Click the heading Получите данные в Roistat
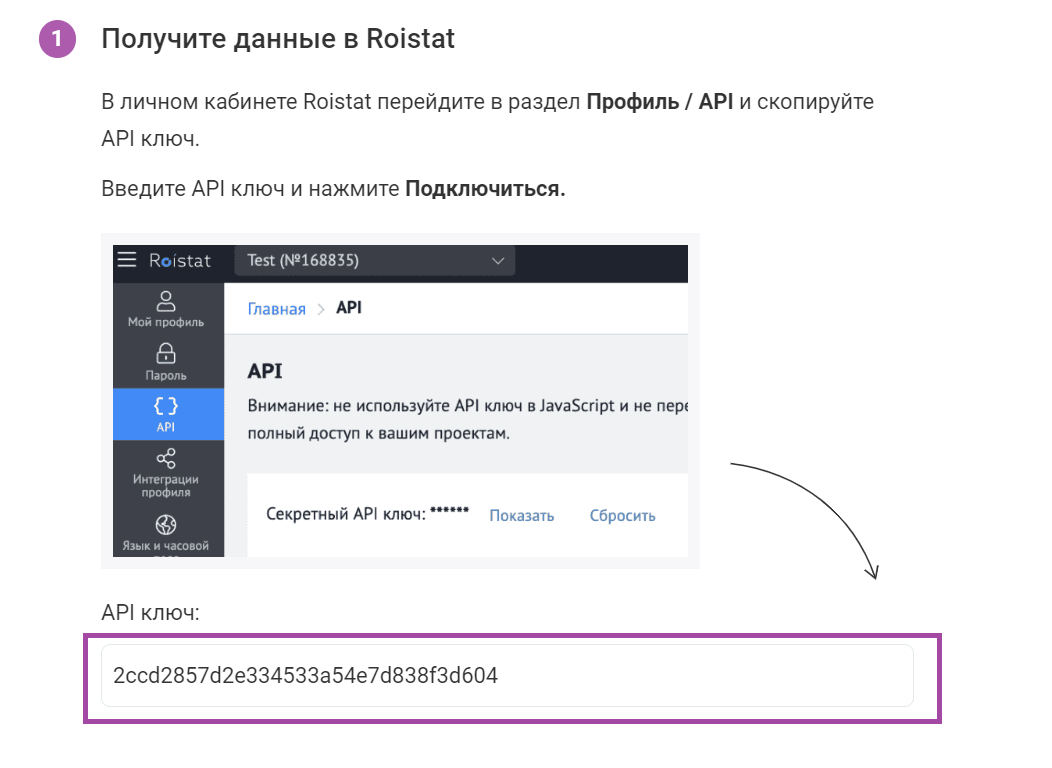This screenshot has height=768, width=1052. coord(278,39)
